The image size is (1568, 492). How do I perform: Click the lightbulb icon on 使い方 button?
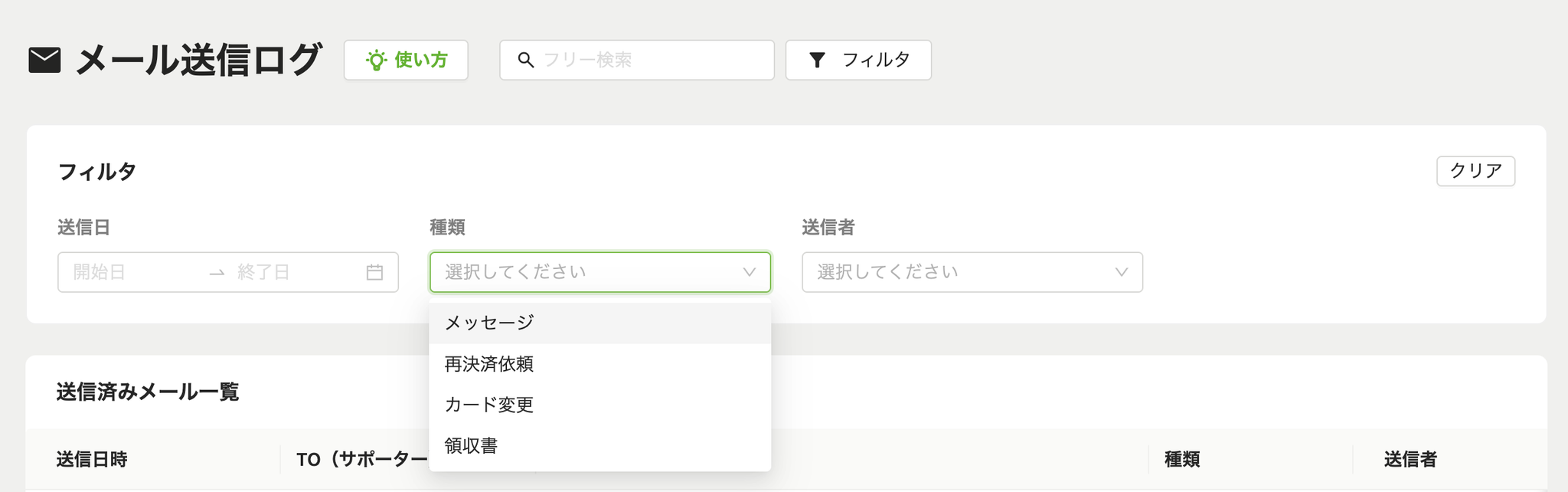(376, 60)
